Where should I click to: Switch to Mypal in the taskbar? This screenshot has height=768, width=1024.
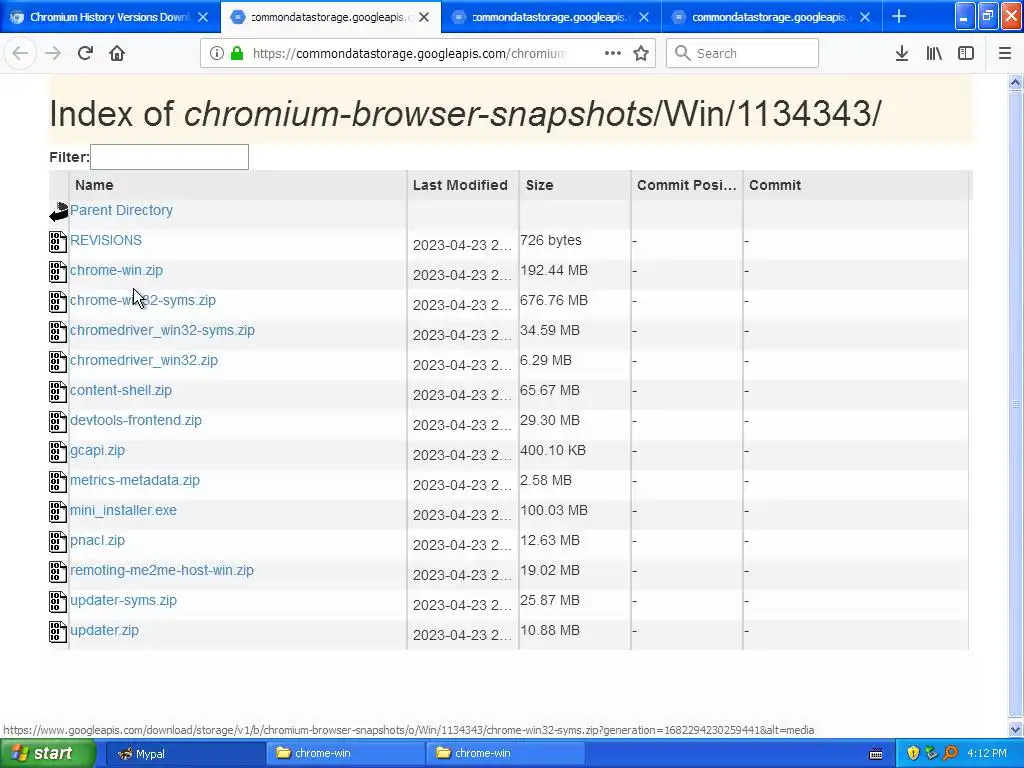coord(184,753)
